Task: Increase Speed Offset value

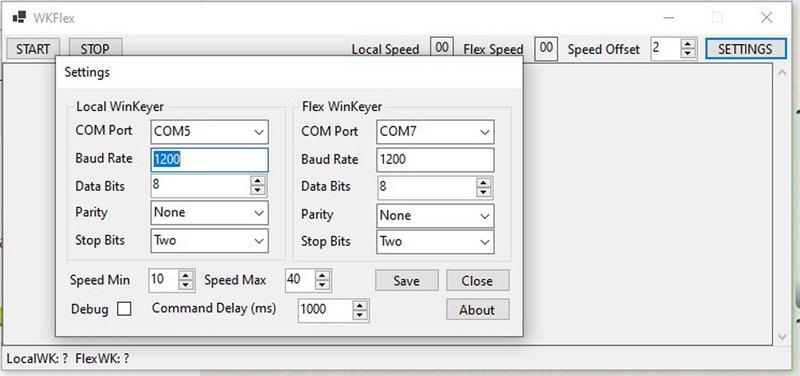Action: [688, 44]
